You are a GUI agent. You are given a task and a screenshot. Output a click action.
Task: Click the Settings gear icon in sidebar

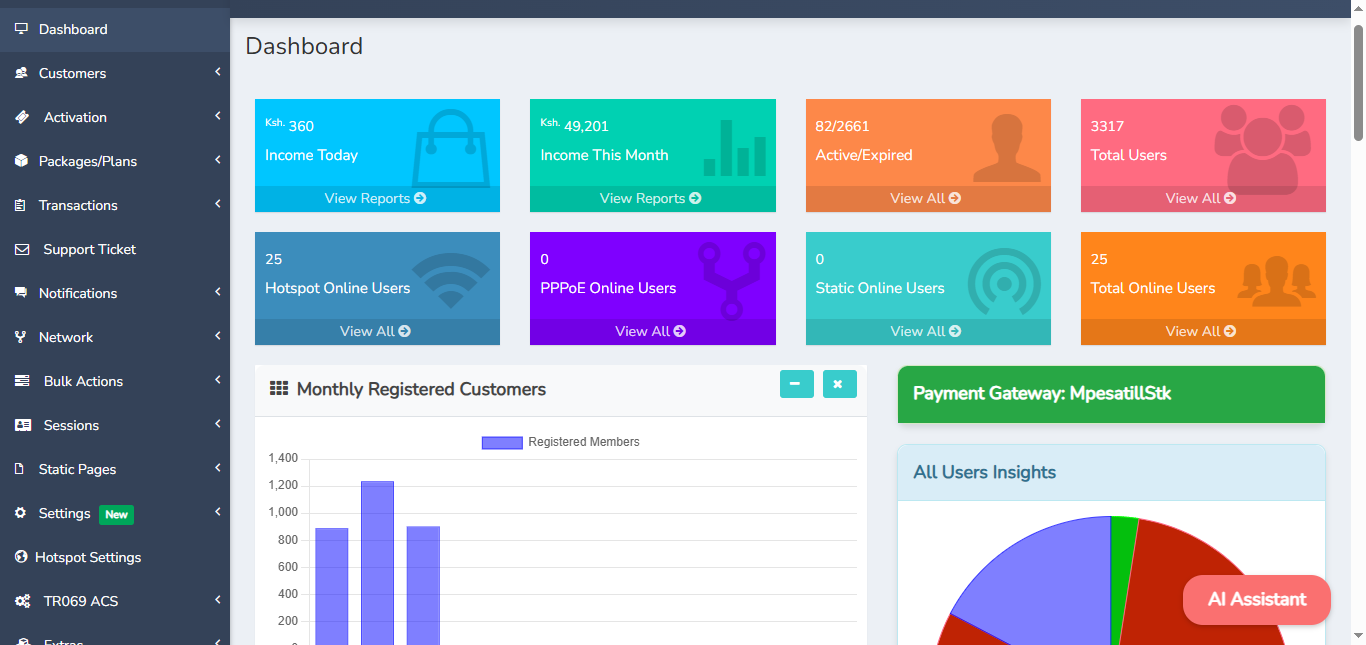(20, 513)
